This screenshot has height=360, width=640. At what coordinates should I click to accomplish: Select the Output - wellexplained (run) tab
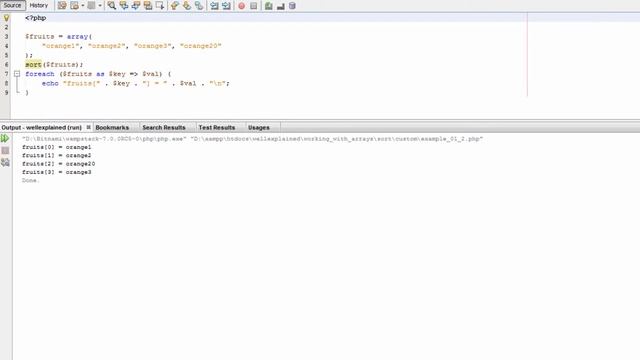coord(42,127)
